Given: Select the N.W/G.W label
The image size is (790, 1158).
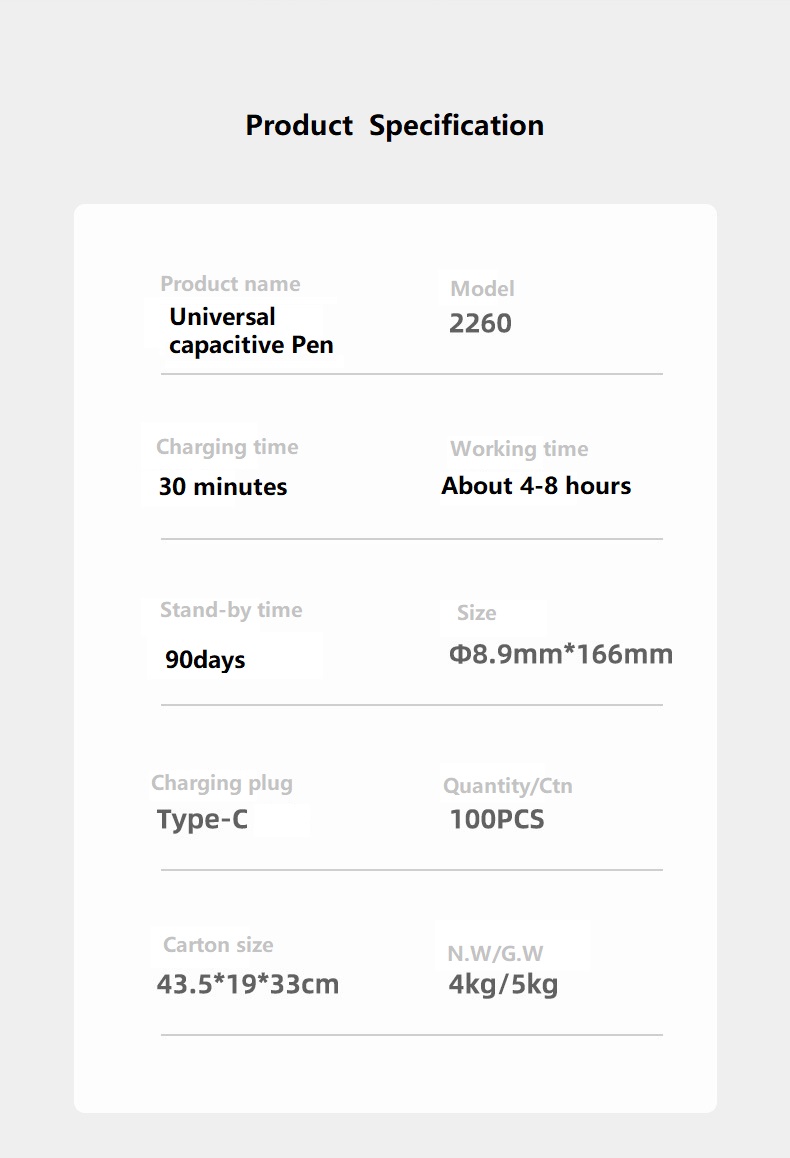Looking at the screenshot, I should pos(495,954).
